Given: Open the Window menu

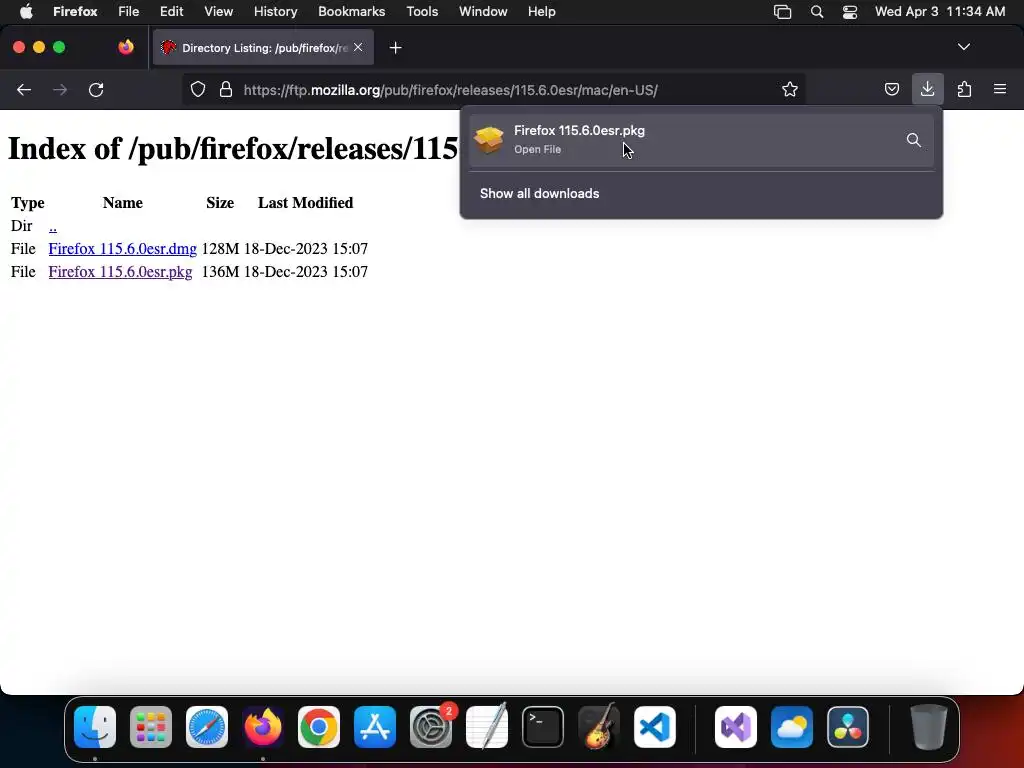Looking at the screenshot, I should (483, 11).
